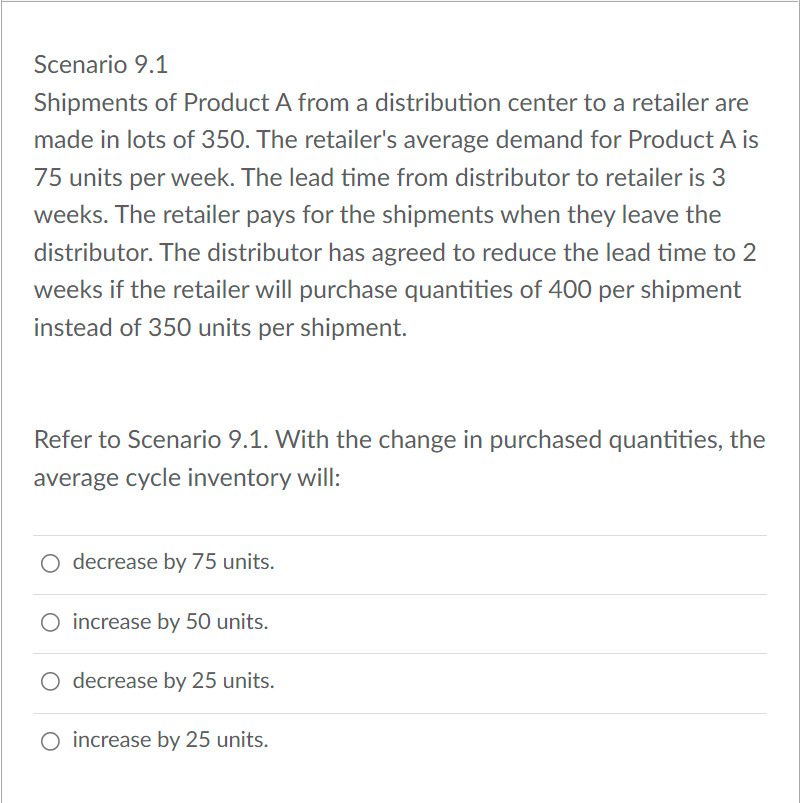Choose the 'increase by 50 units' radio option
The height and width of the screenshot is (803, 801).
point(50,623)
